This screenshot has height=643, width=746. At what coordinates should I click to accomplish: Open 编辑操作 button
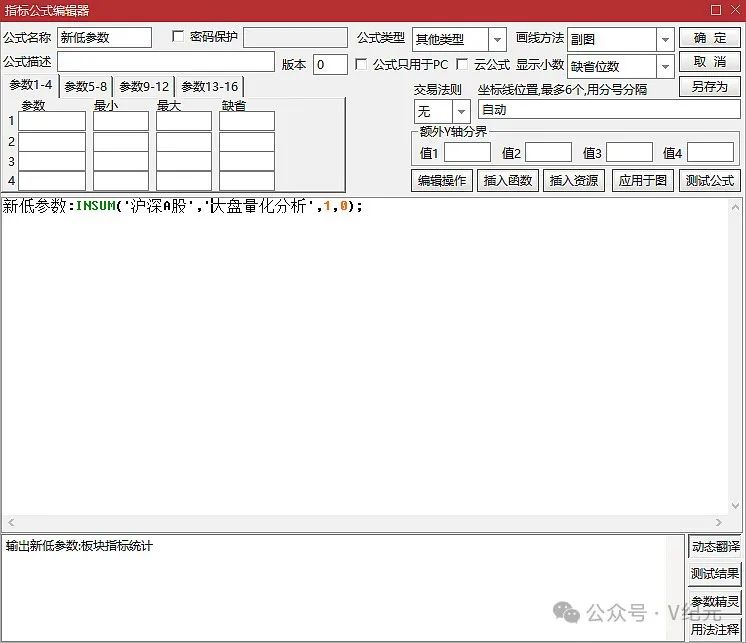pos(442,180)
